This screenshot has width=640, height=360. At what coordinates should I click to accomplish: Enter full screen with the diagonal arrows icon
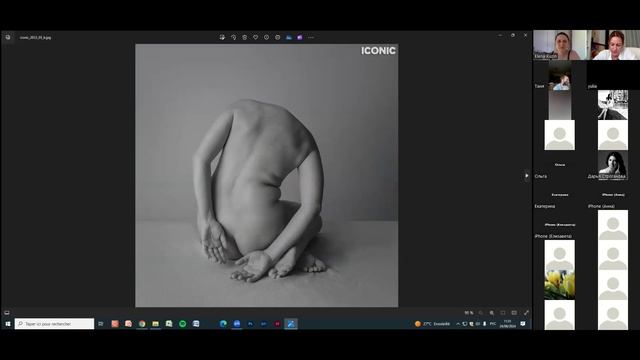[x=526, y=313]
